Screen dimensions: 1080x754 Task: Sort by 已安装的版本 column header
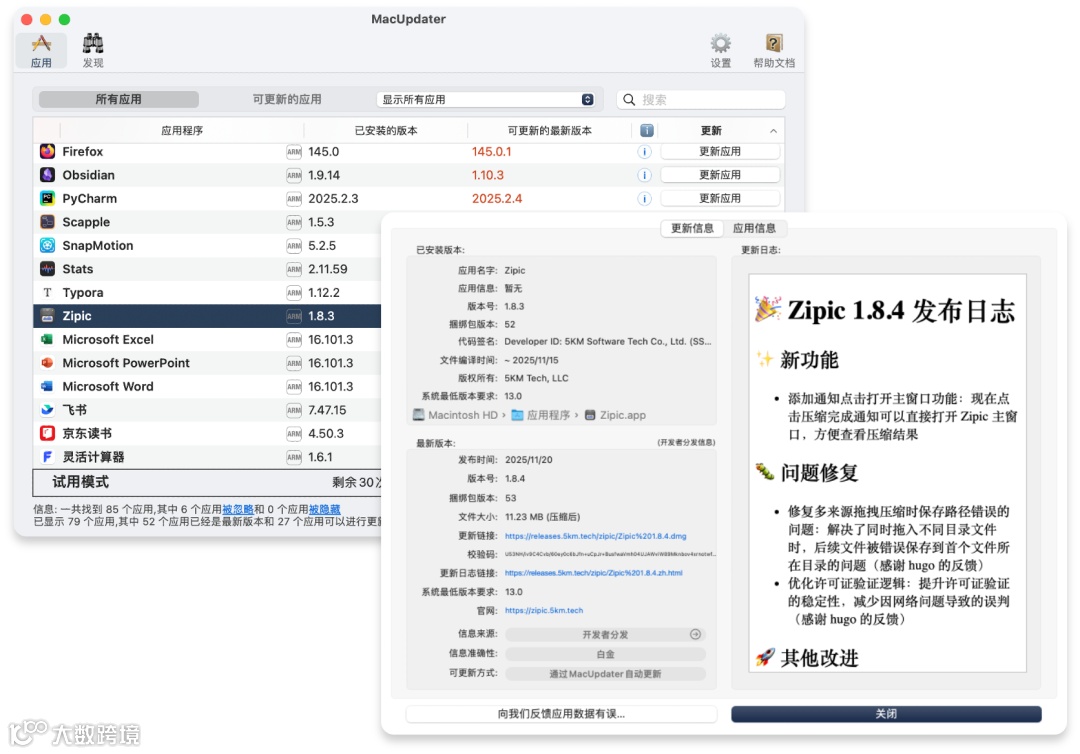pyautogui.click(x=386, y=130)
